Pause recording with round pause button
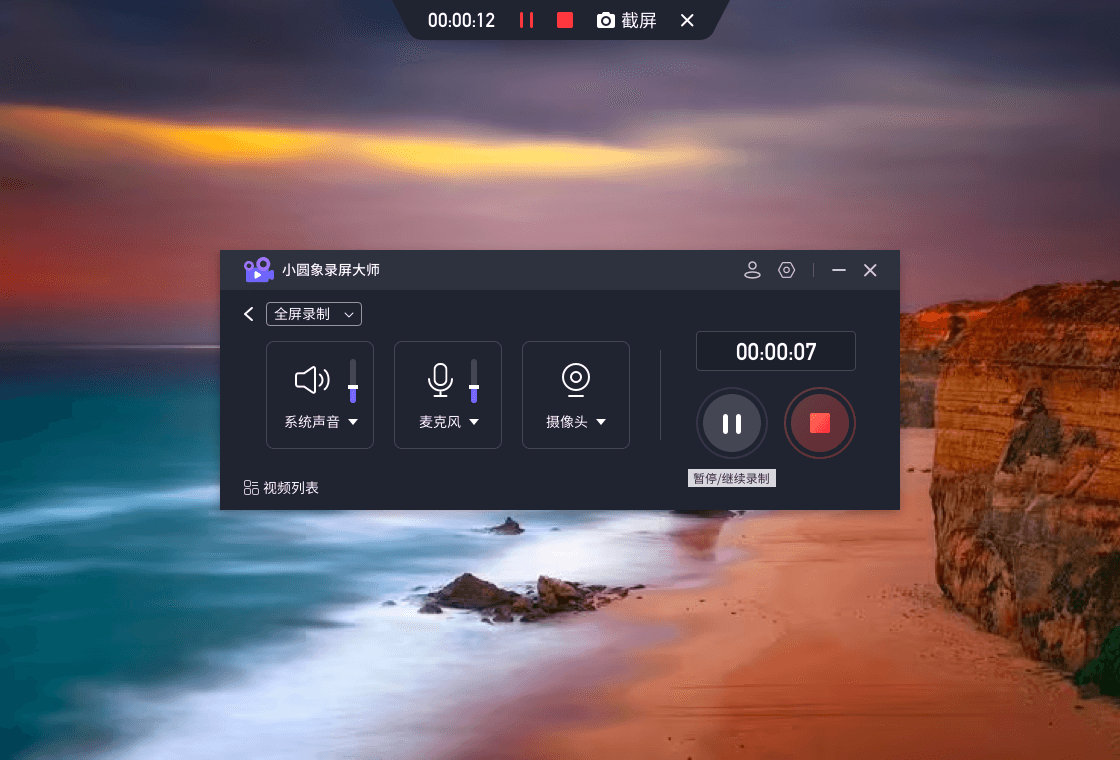The image size is (1120, 760). click(731, 423)
